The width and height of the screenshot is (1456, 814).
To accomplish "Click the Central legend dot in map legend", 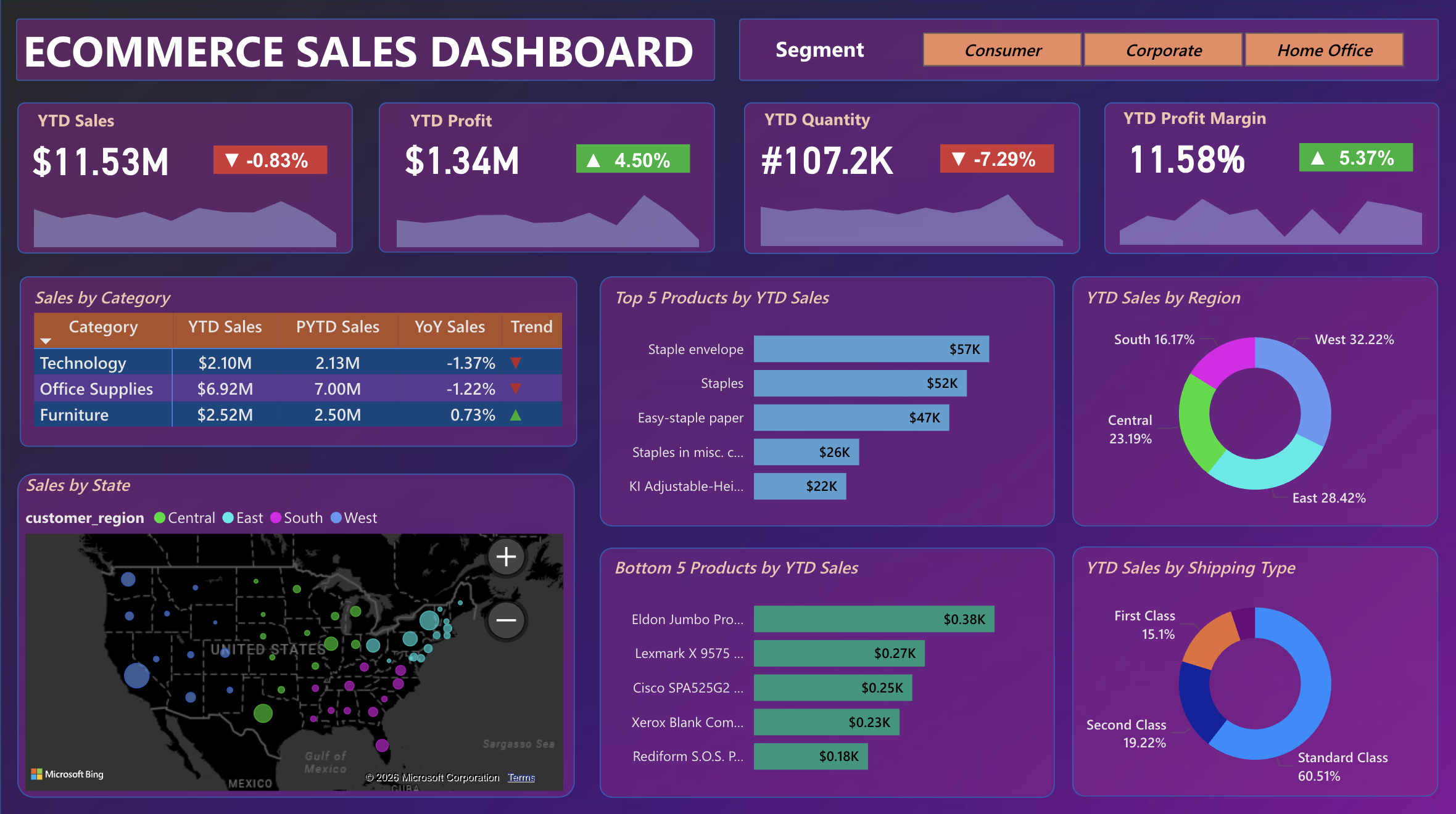I will [160, 518].
